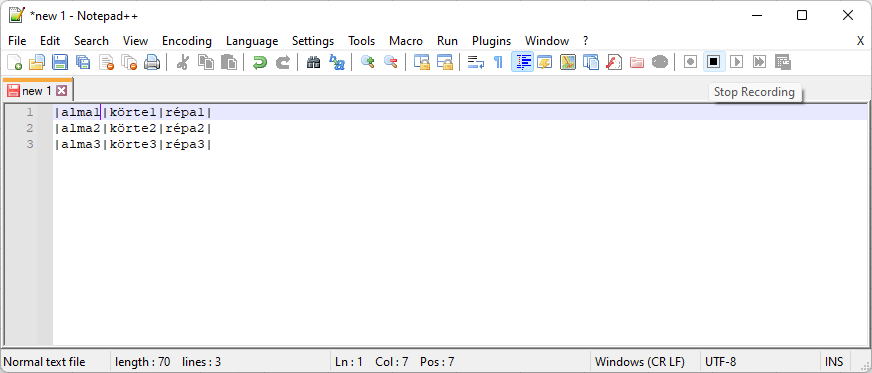This screenshot has width=872, height=373.
Task: Close the current document via toolbar icon
Action: pos(106,62)
